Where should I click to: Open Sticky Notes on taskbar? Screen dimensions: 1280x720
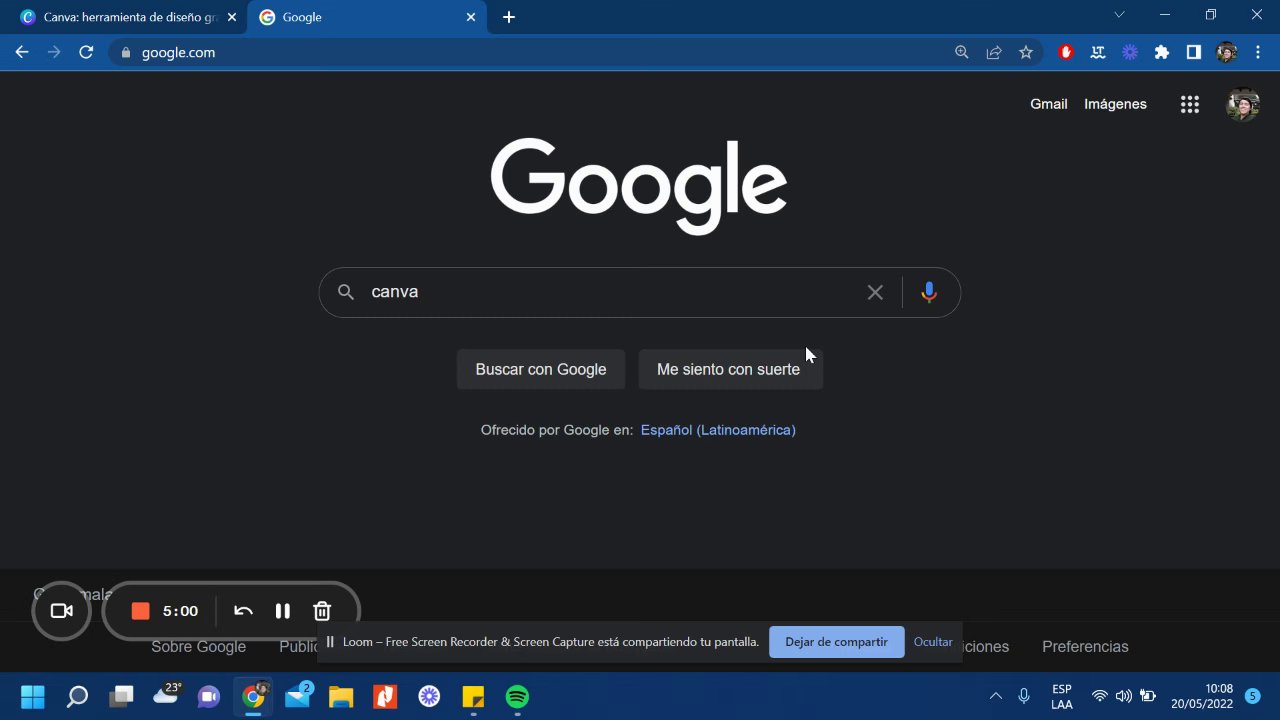click(x=473, y=696)
